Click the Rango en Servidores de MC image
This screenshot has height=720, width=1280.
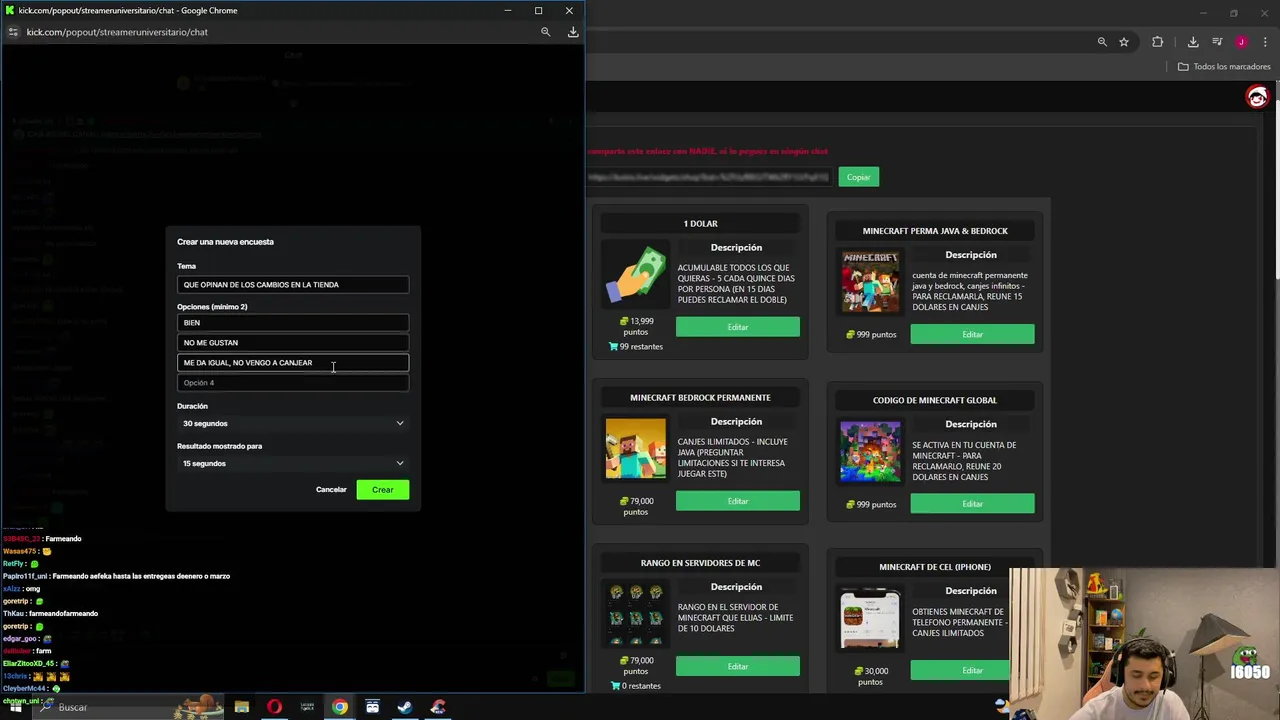(x=636, y=615)
